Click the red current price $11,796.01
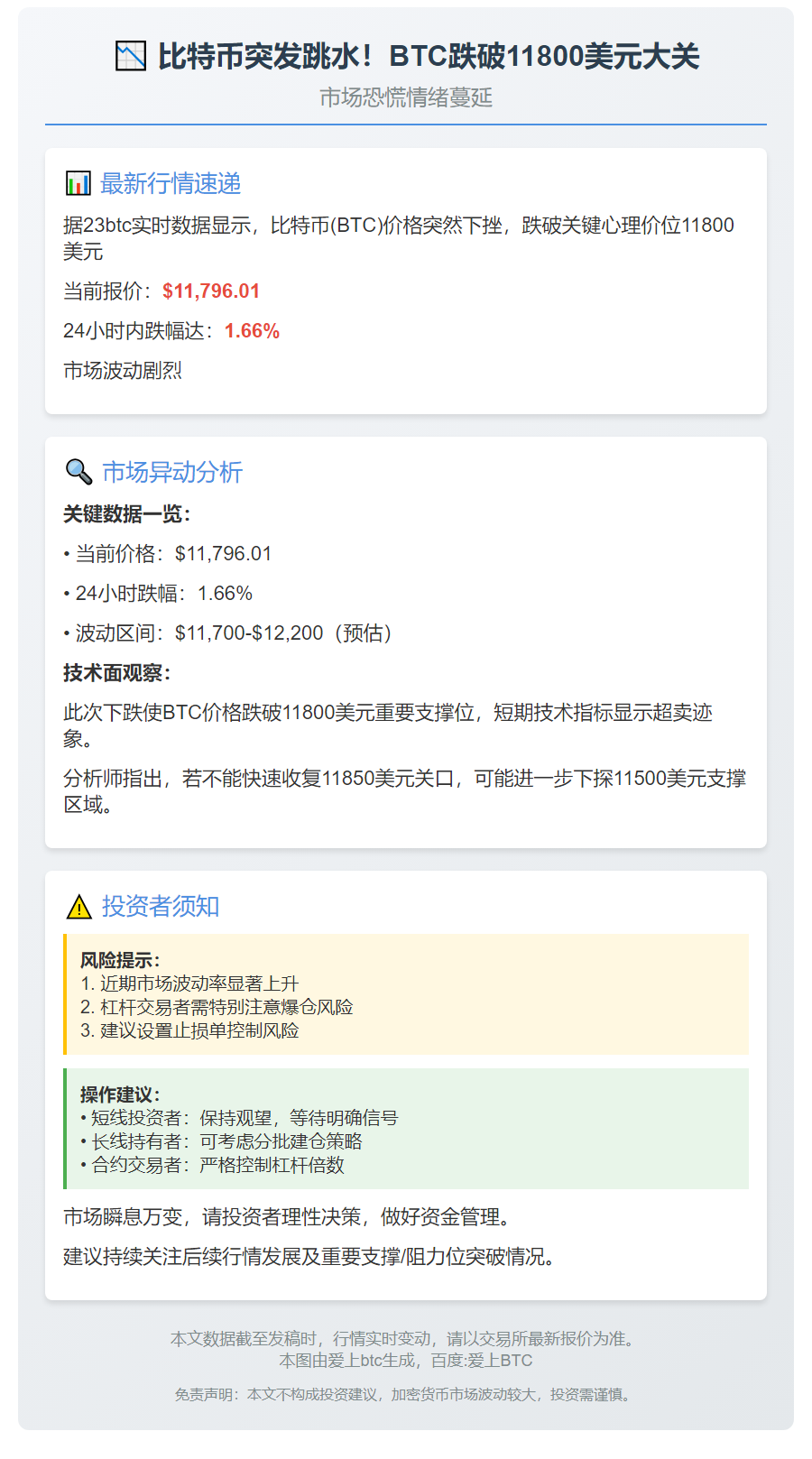This screenshot has width=812, height=1459. (x=211, y=291)
